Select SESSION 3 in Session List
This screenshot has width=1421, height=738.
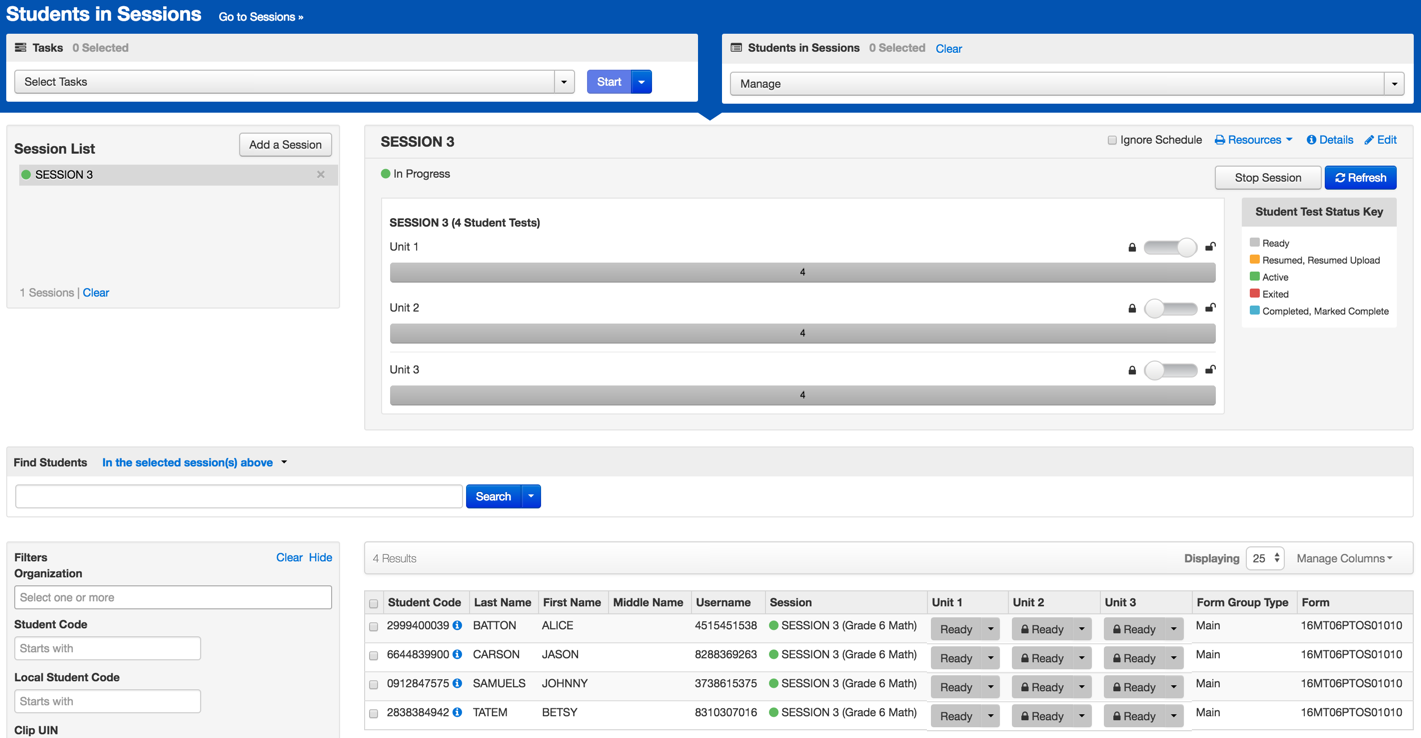pyautogui.click(x=65, y=175)
